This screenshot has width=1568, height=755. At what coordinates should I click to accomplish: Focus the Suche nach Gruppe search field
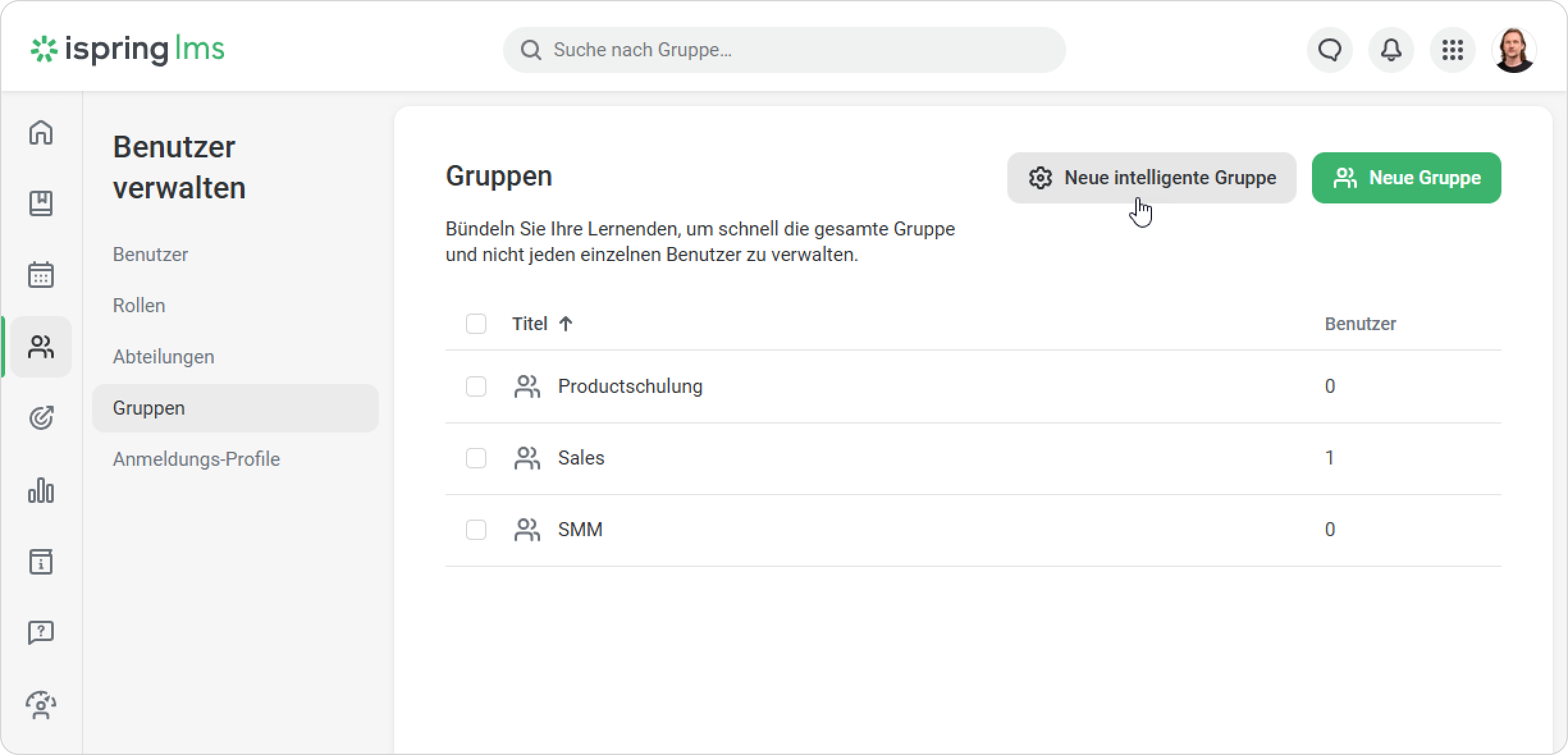784,50
